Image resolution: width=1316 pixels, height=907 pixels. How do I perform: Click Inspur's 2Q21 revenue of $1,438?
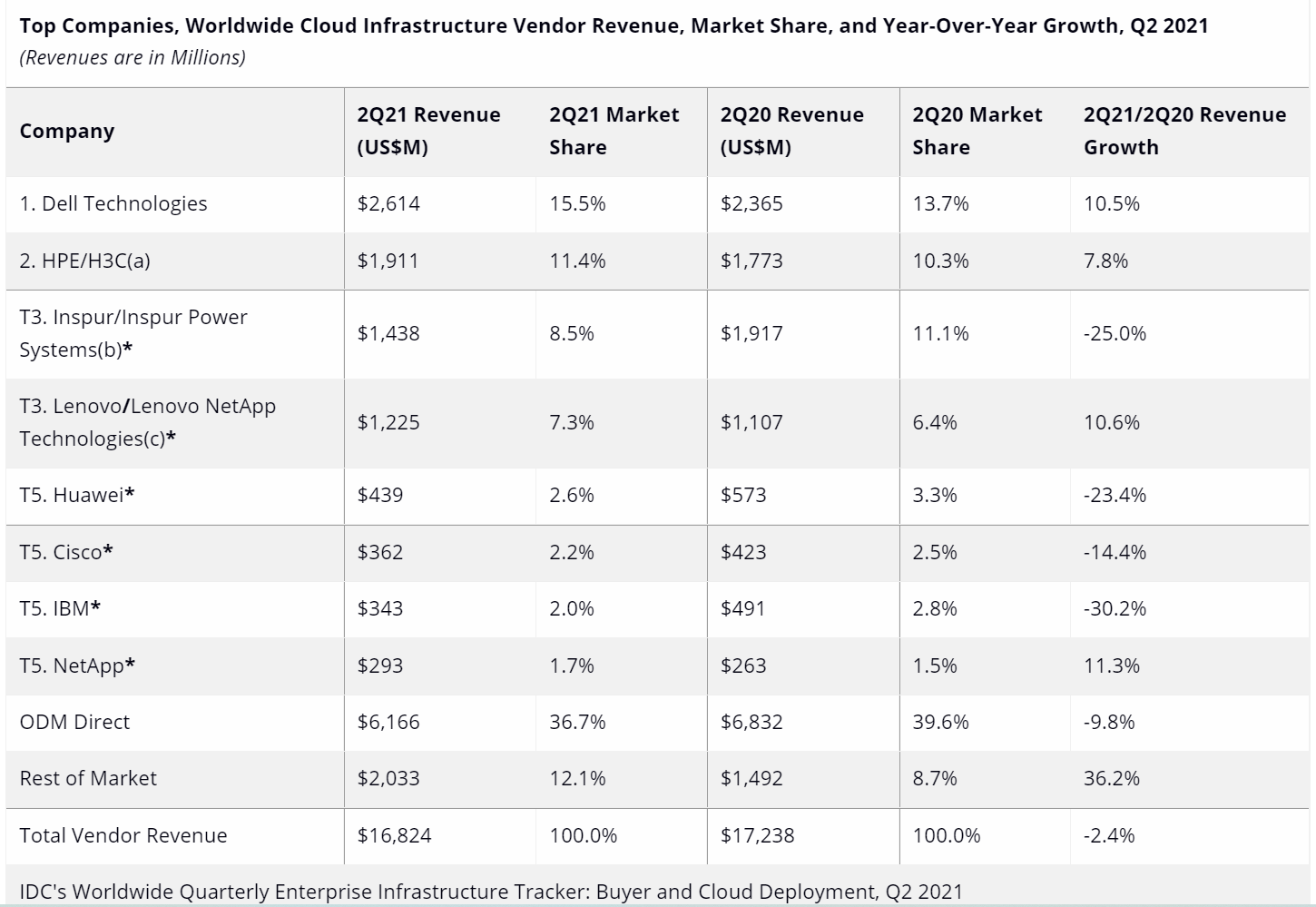[x=388, y=333]
